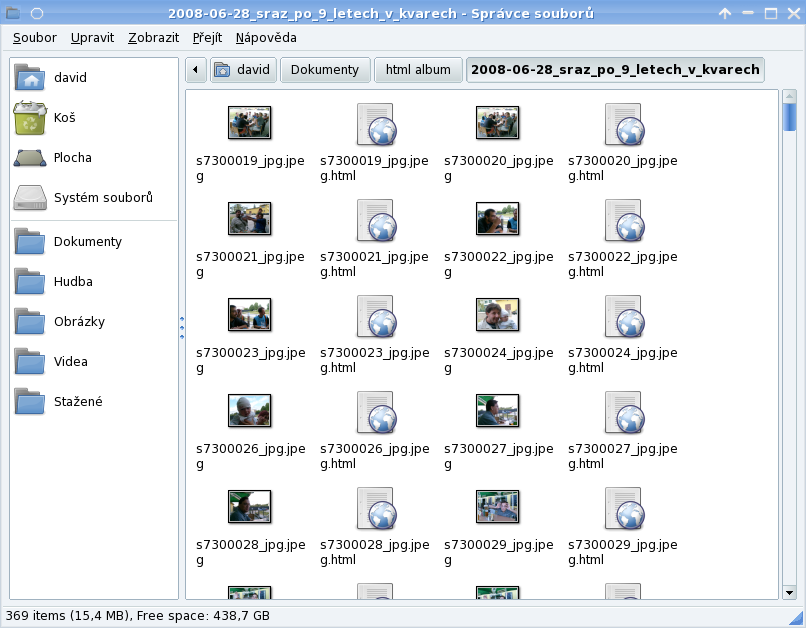Go to html album in path bar
This screenshot has height=628, width=806.
pyautogui.click(x=418, y=70)
